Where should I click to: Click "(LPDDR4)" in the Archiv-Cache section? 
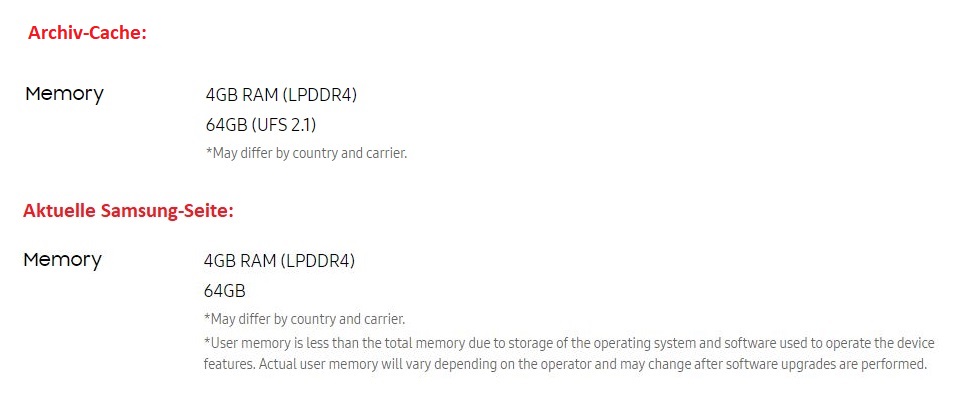pos(319,96)
